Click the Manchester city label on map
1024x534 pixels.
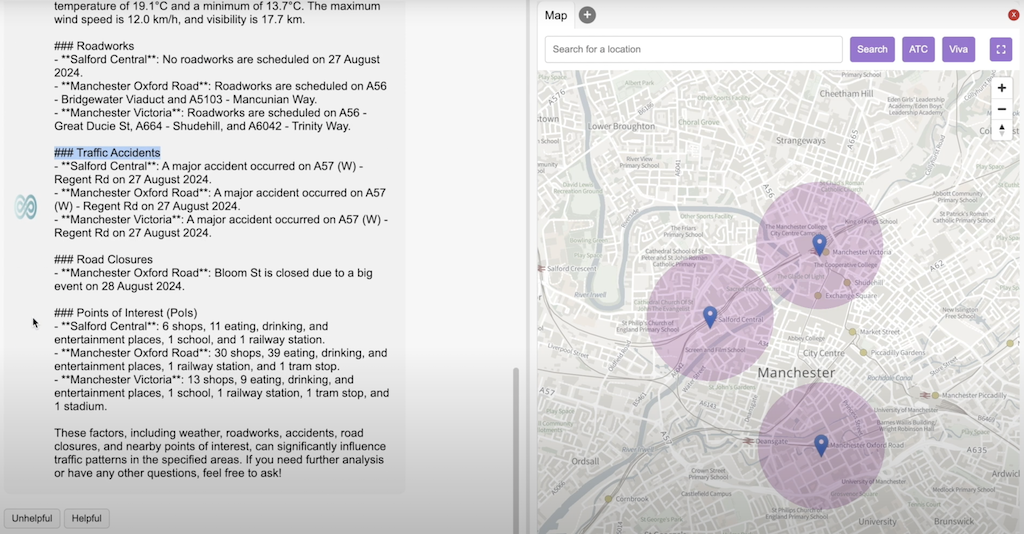[796, 373]
